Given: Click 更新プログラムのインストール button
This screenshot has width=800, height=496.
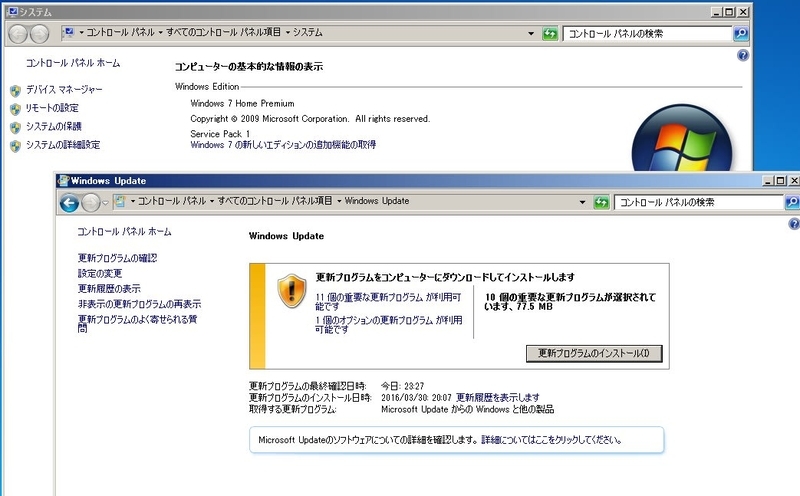Looking at the screenshot, I should pos(594,353).
